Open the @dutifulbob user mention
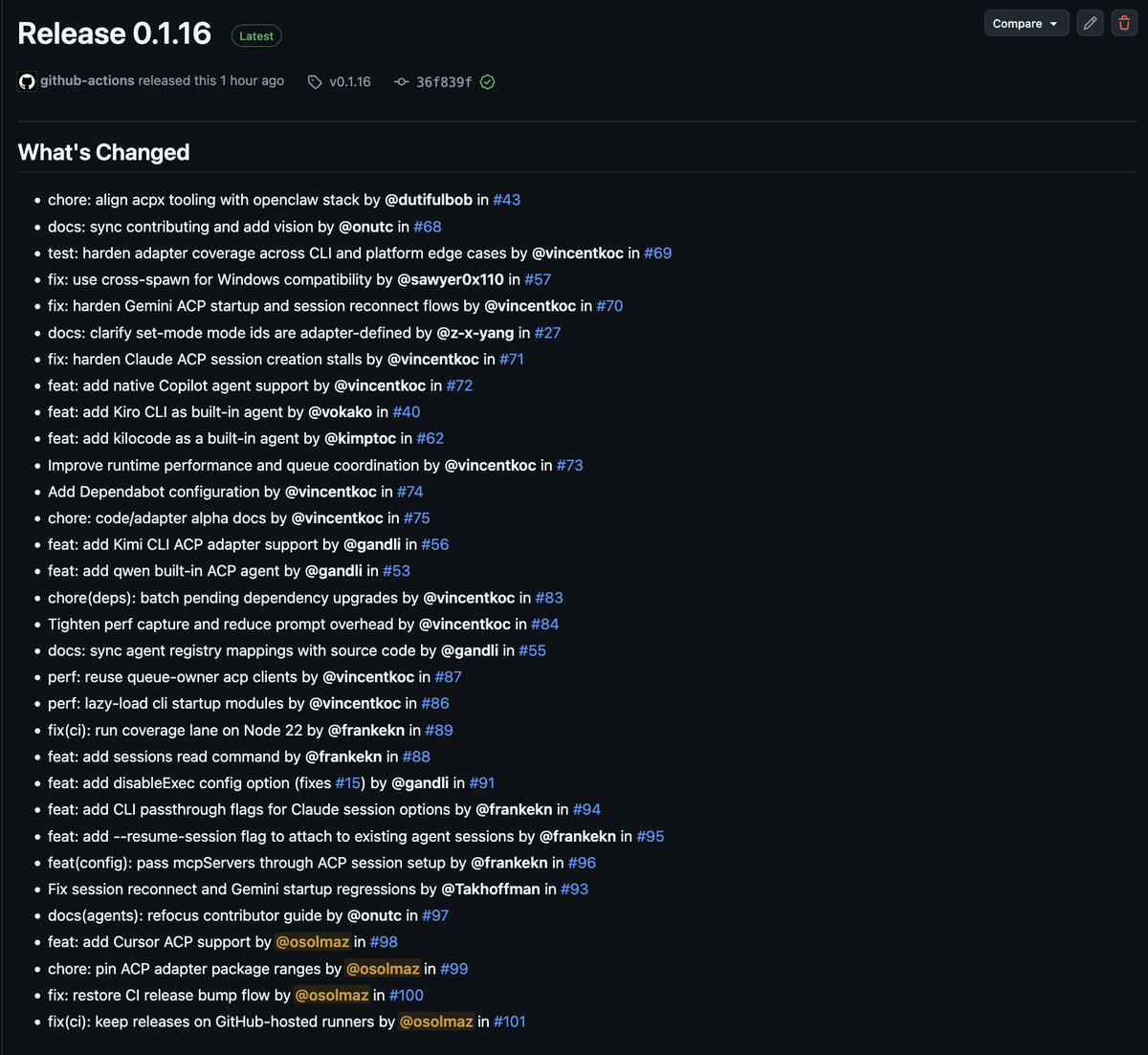 429,200
